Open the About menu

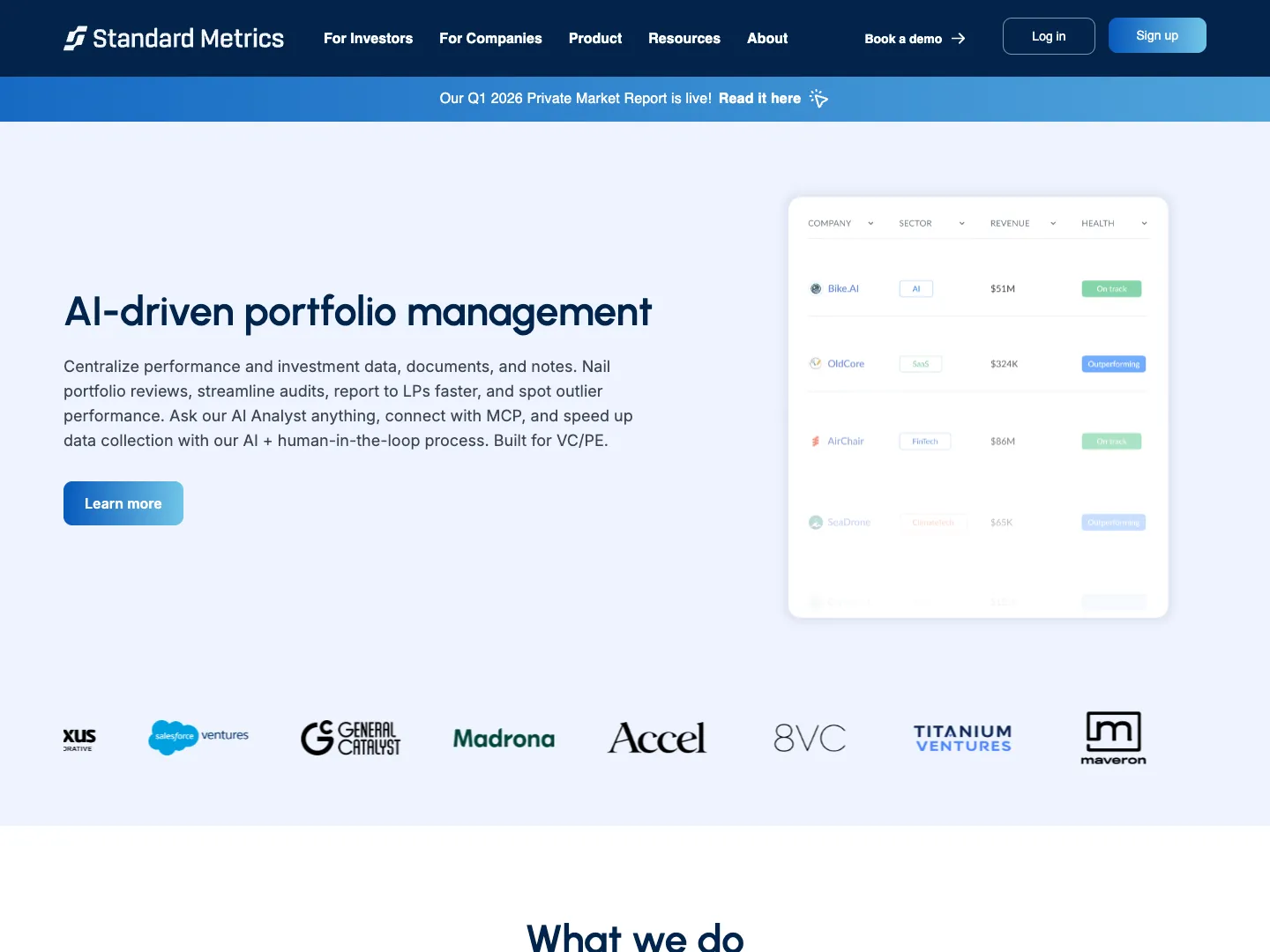tap(767, 39)
